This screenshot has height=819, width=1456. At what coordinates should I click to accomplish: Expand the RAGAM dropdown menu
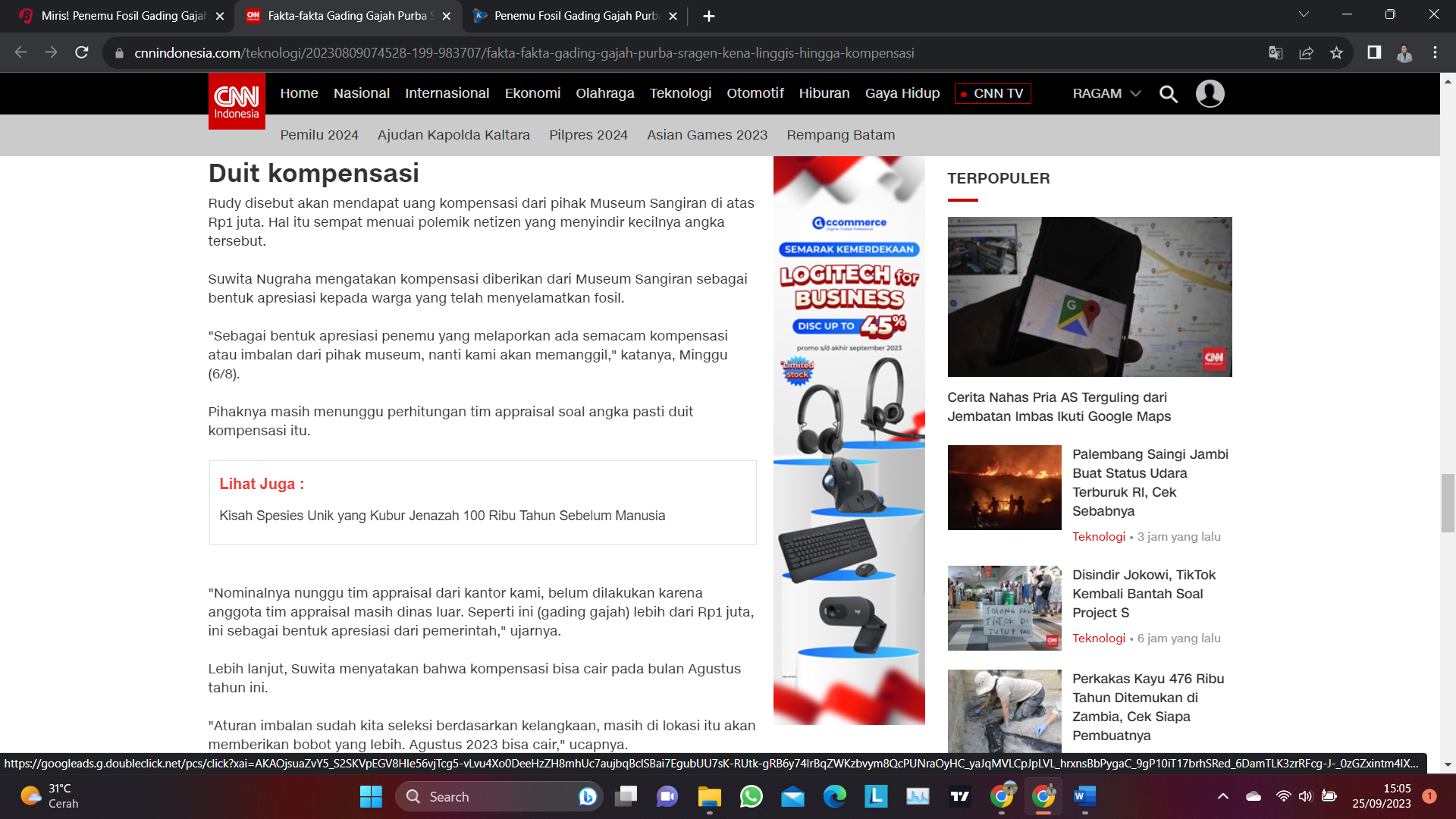[x=1106, y=93]
